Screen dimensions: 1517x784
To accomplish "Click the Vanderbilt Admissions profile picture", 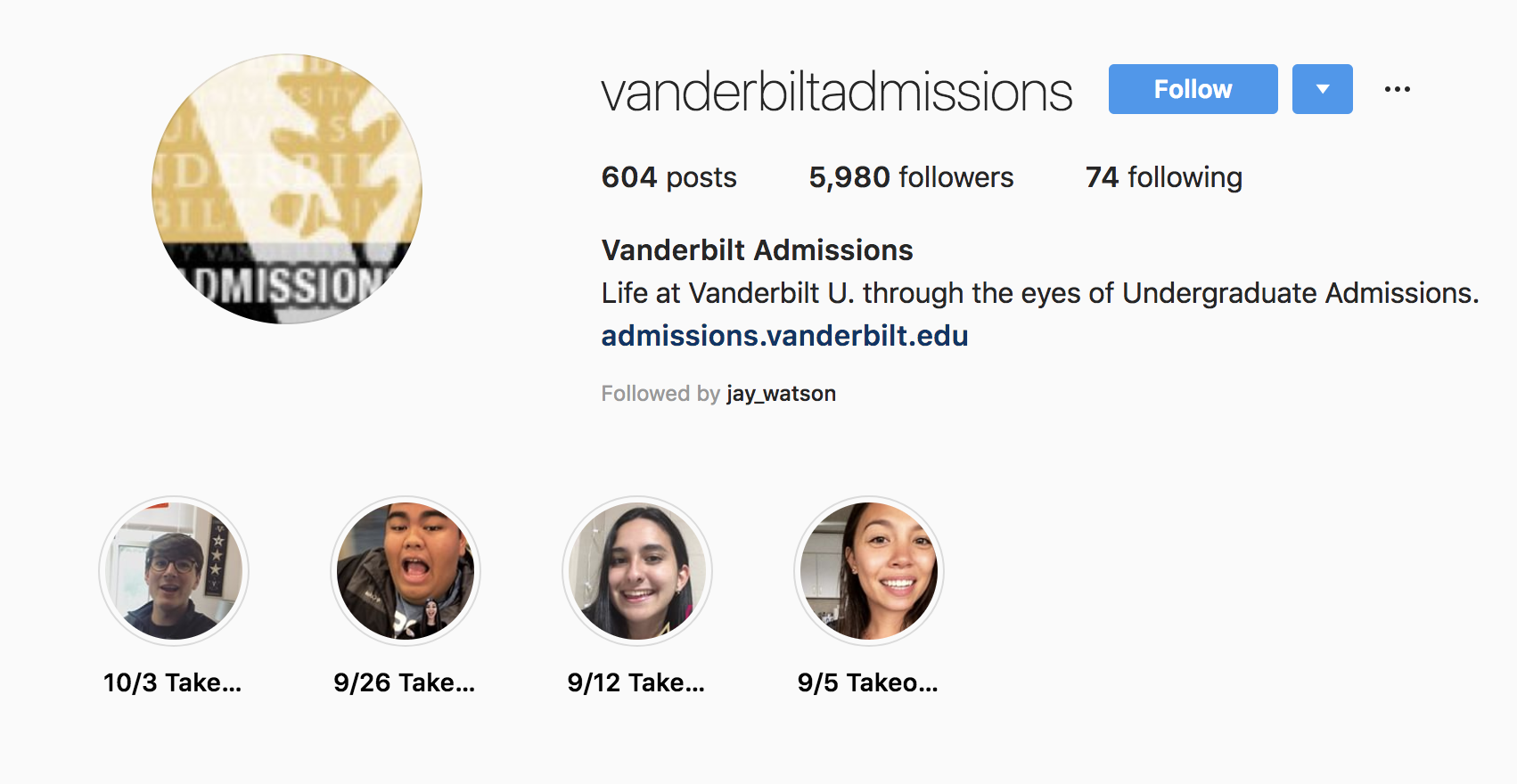I will 287,189.
